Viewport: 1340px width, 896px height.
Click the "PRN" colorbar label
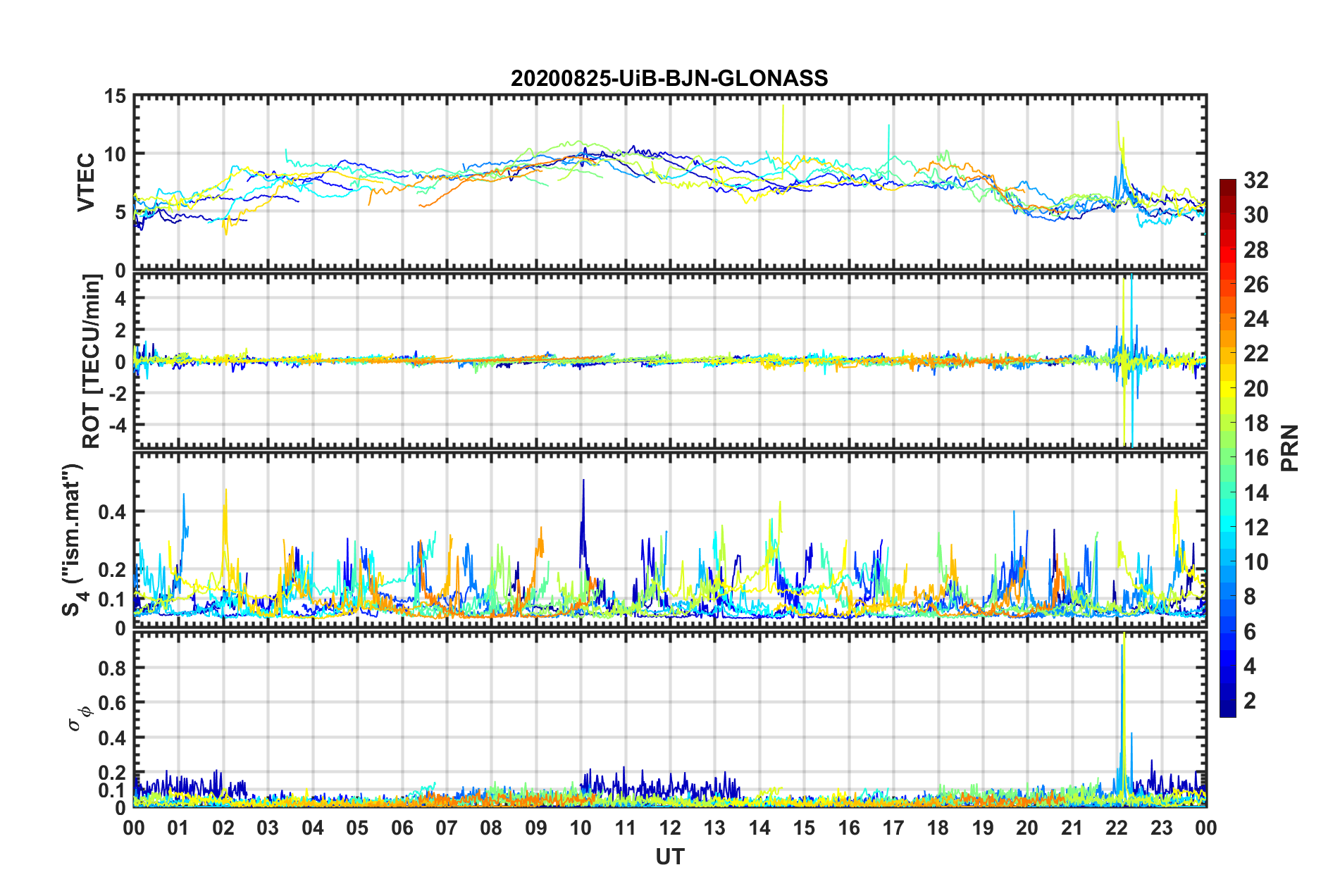pyautogui.click(x=1290, y=448)
